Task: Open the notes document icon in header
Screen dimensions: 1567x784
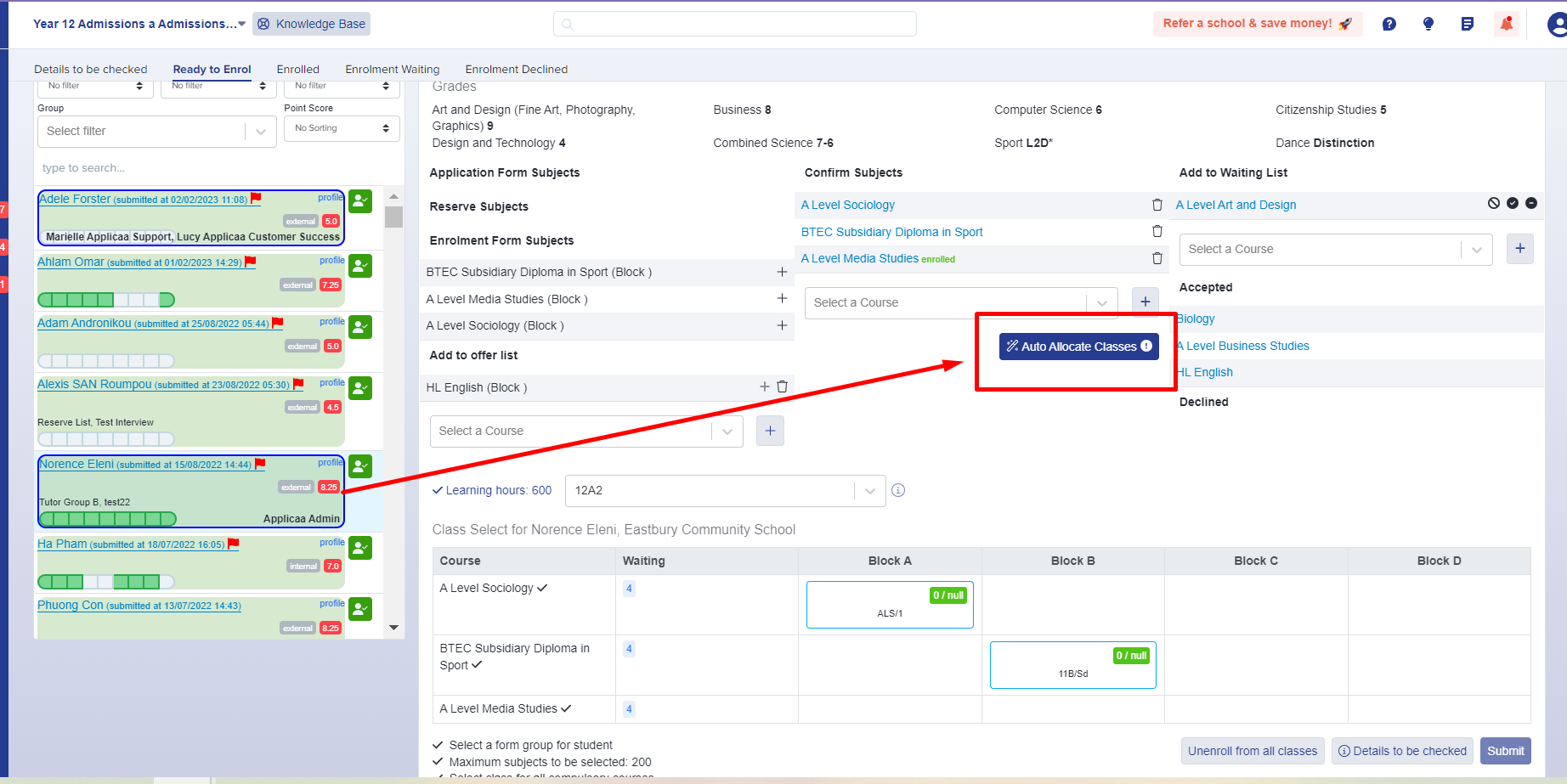Action: click(x=1468, y=24)
